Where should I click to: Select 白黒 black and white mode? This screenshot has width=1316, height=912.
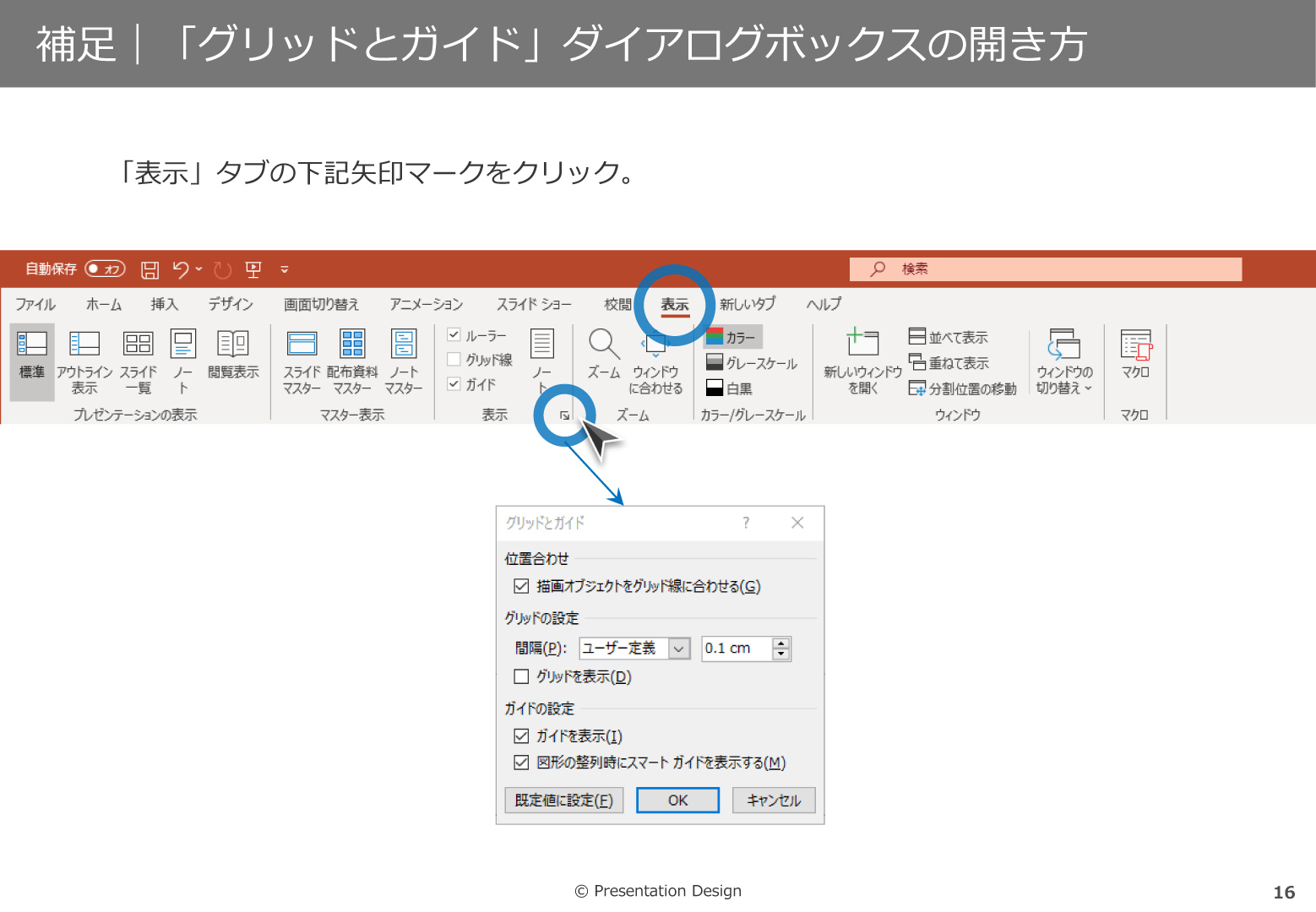[x=729, y=388]
